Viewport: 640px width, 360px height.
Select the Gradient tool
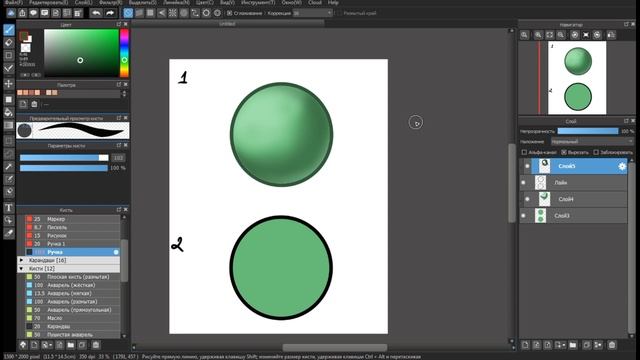[9, 125]
